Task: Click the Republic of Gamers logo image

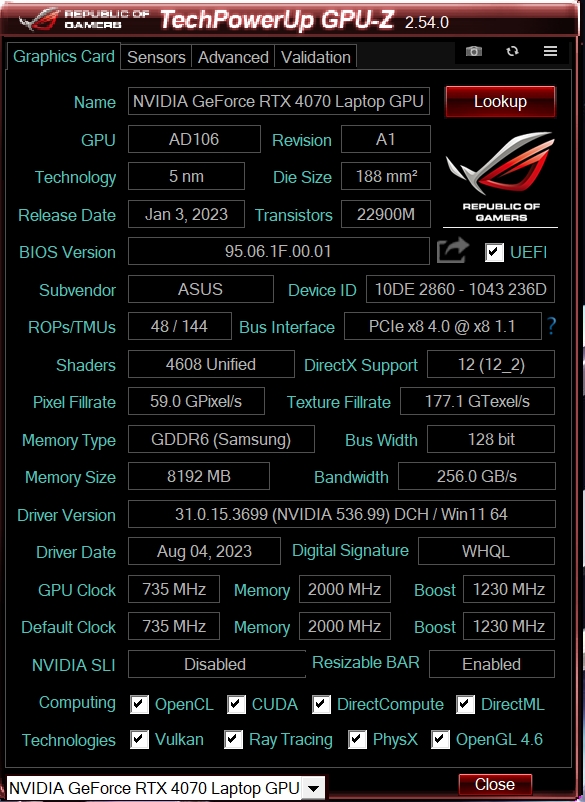Action: pos(500,177)
